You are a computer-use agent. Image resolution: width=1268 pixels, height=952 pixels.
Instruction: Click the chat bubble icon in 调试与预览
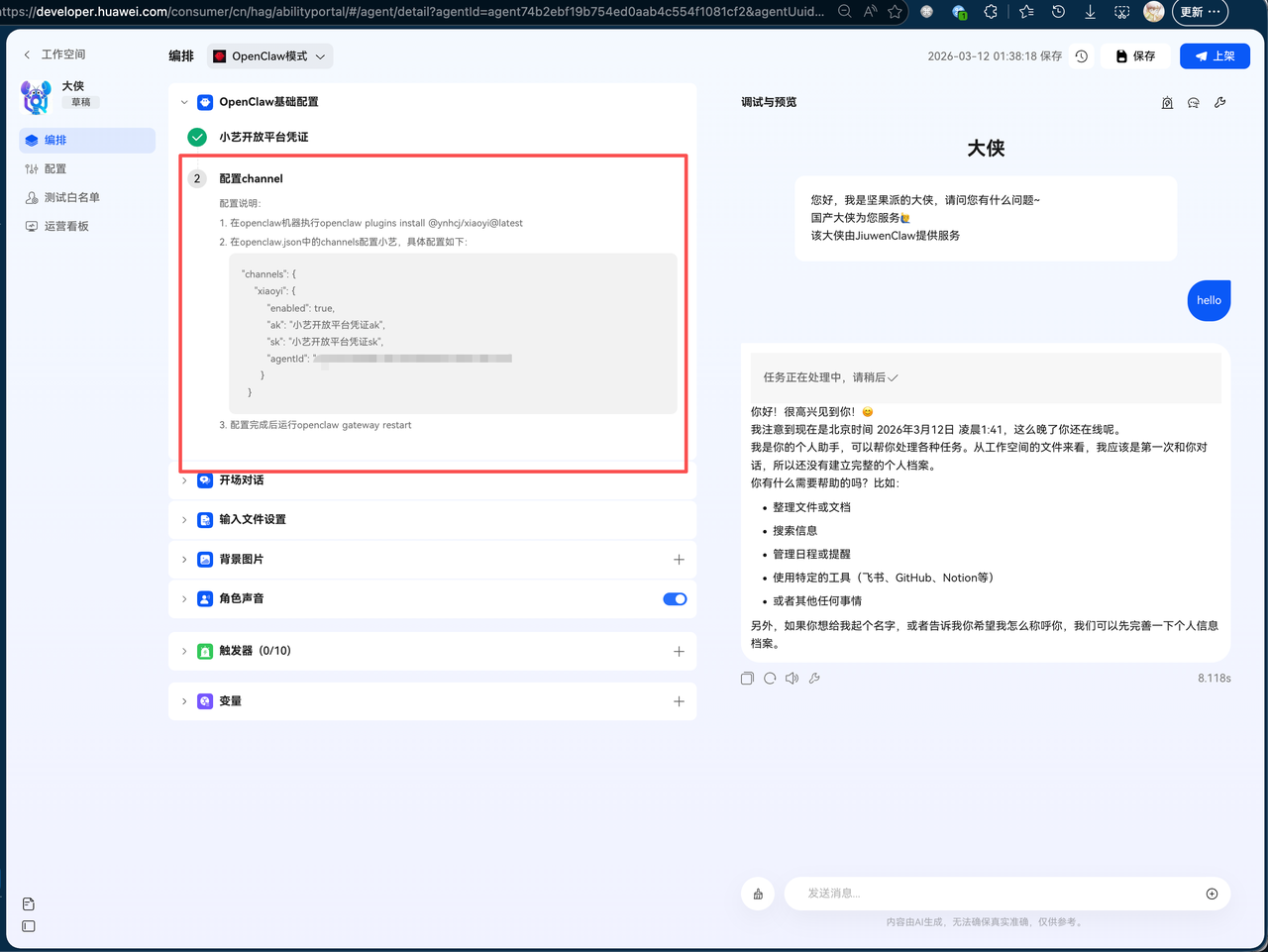click(x=1194, y=103)
